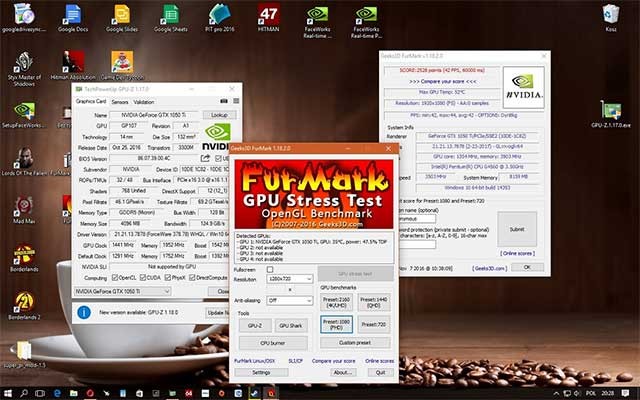Open Microsoft Edge from the taskbar

(x=57, y=393)
